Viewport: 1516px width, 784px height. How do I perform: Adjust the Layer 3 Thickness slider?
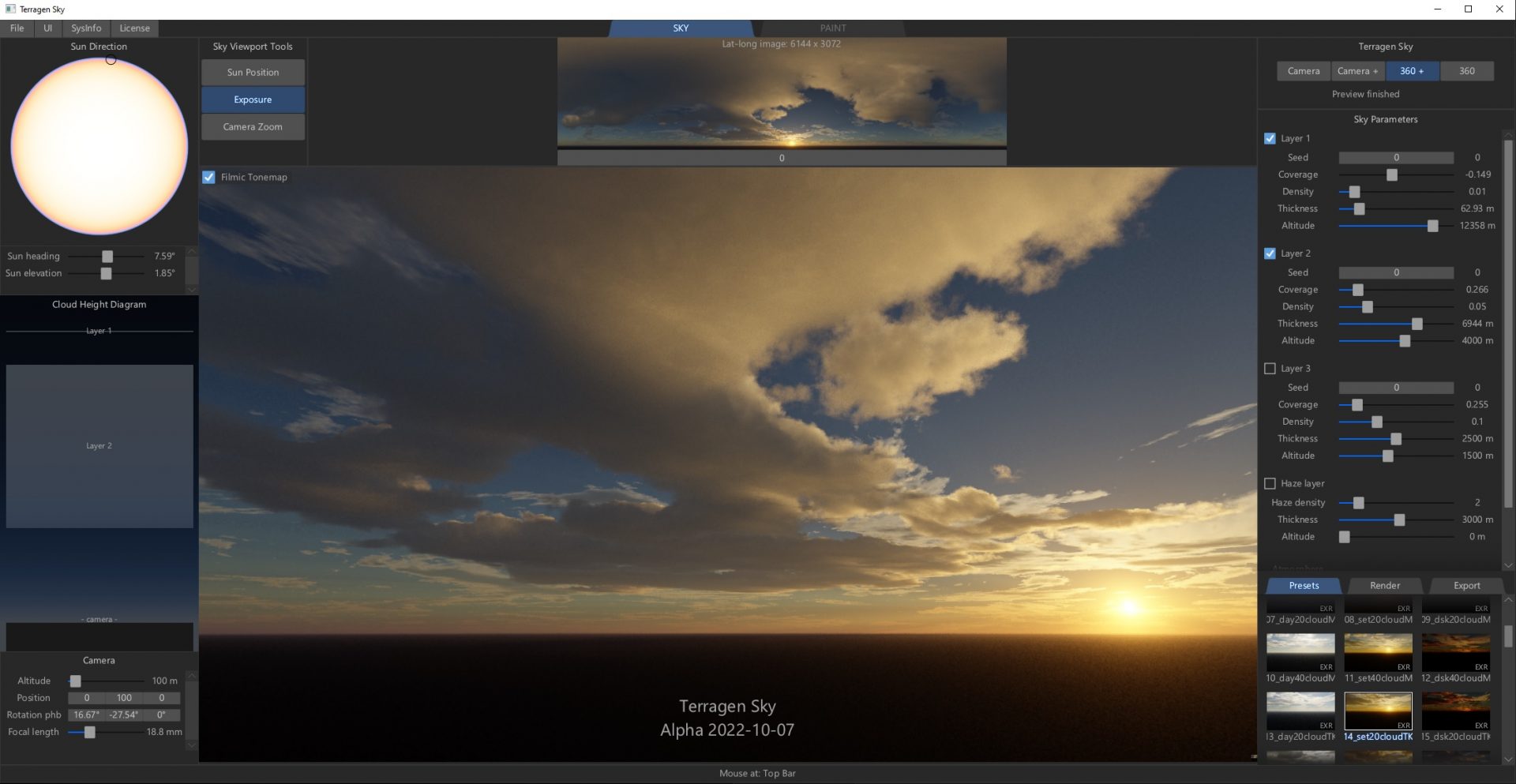coord(1396,439)
